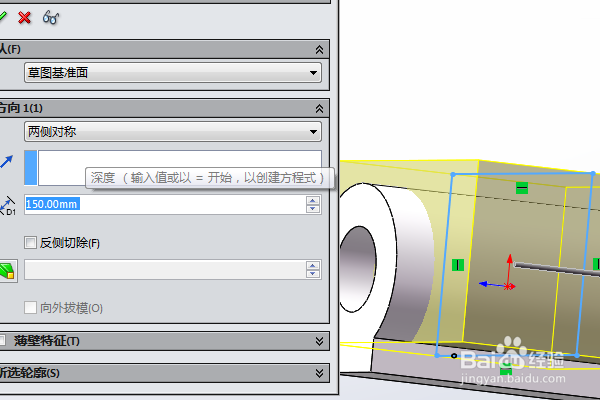The height and width of the screenshot is (400, 600).
Task: Cancel the feature with the red X
Action: pyautogui.click(x=24, y=17)
